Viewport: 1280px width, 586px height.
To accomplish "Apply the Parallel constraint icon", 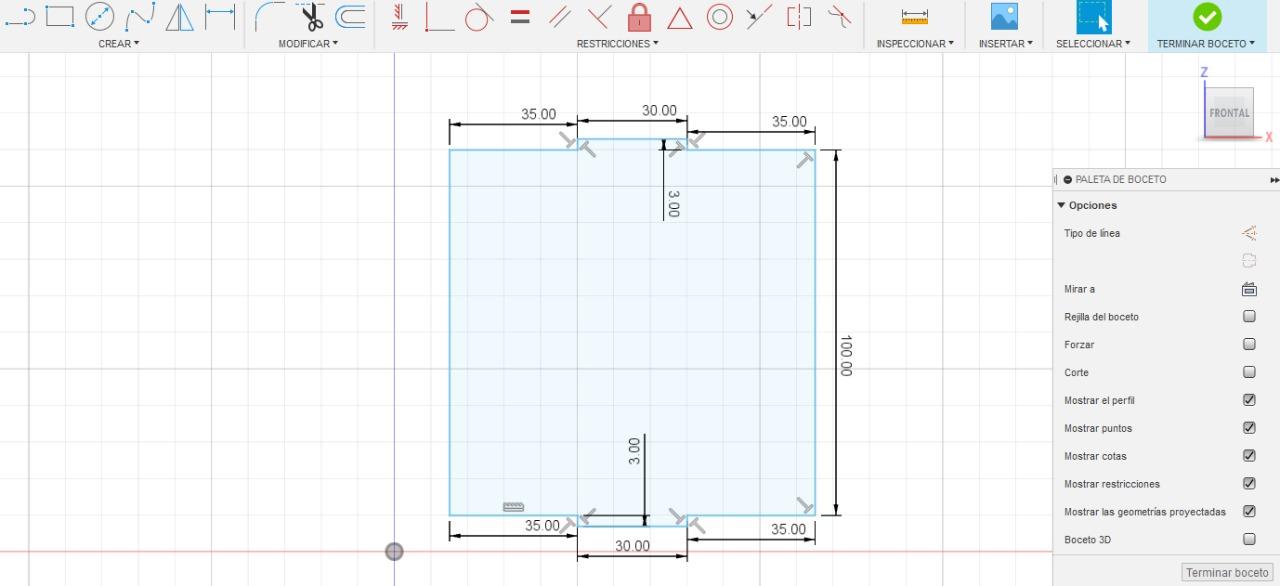I will click(x=560, y=16).
